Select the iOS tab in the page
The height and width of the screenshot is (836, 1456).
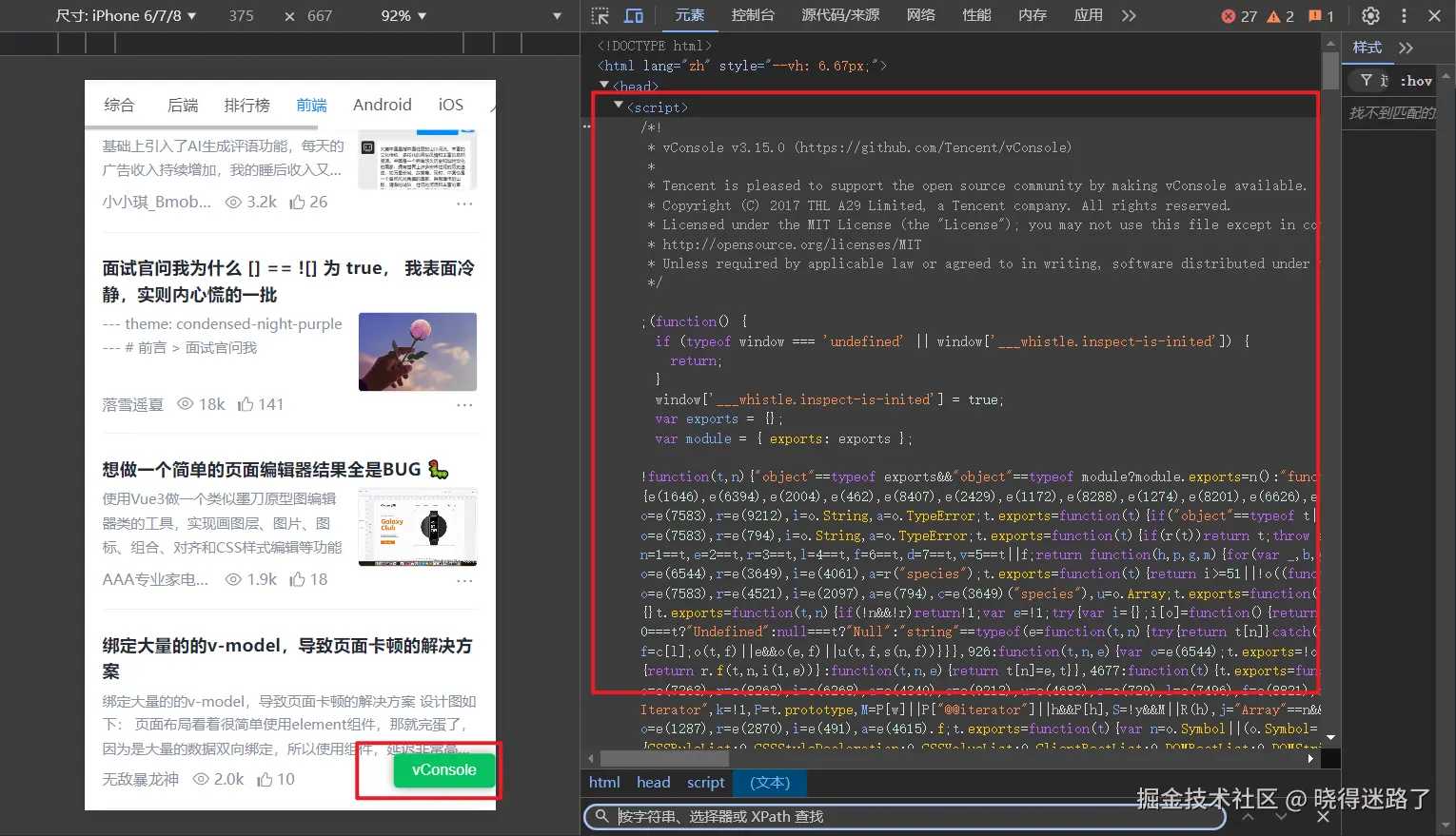(451, 105)
